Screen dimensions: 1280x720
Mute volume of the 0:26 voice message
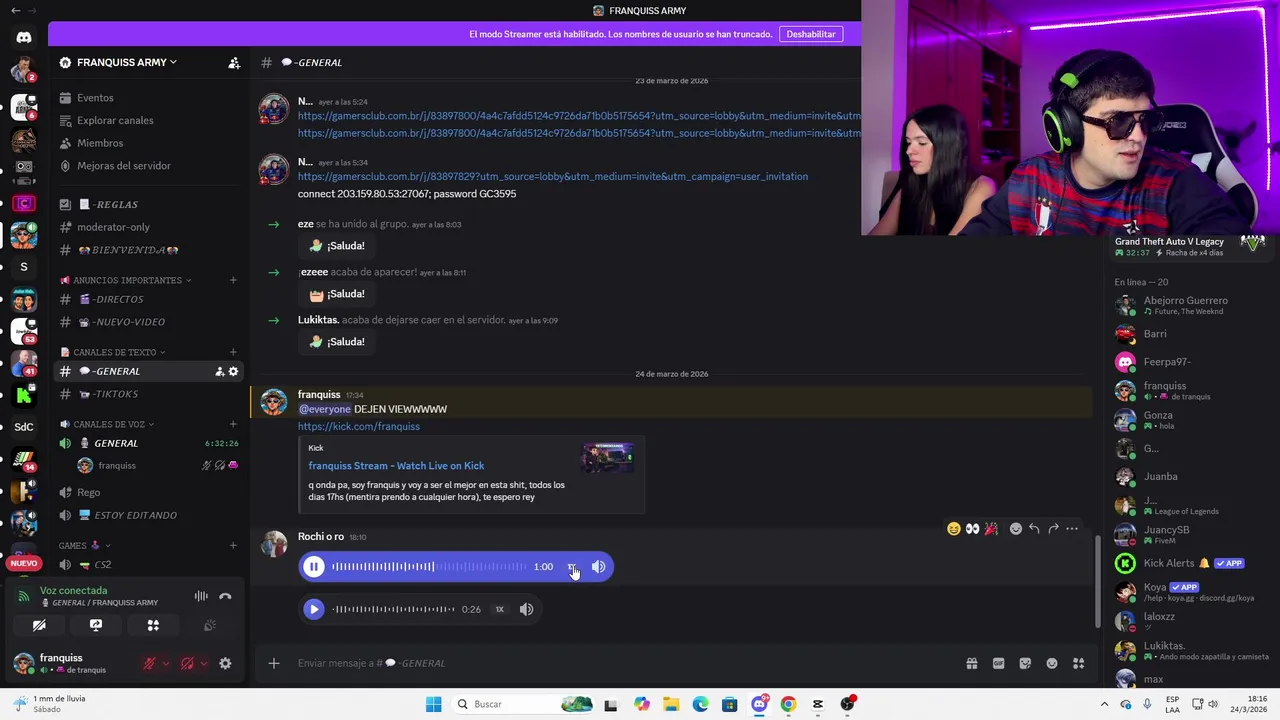[x=526, y=609]
